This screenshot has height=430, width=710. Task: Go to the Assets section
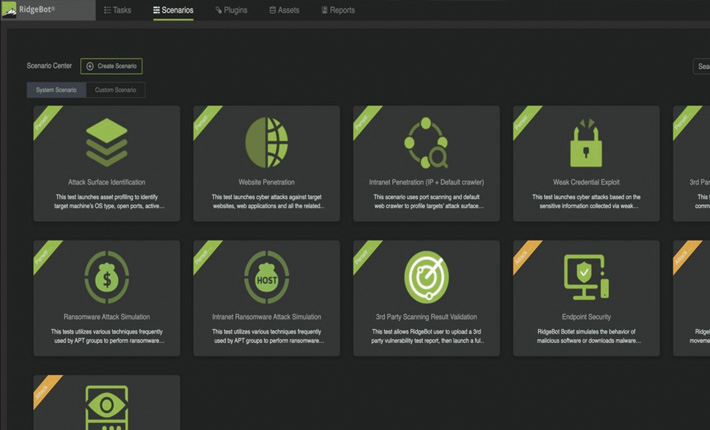point(285,10)
